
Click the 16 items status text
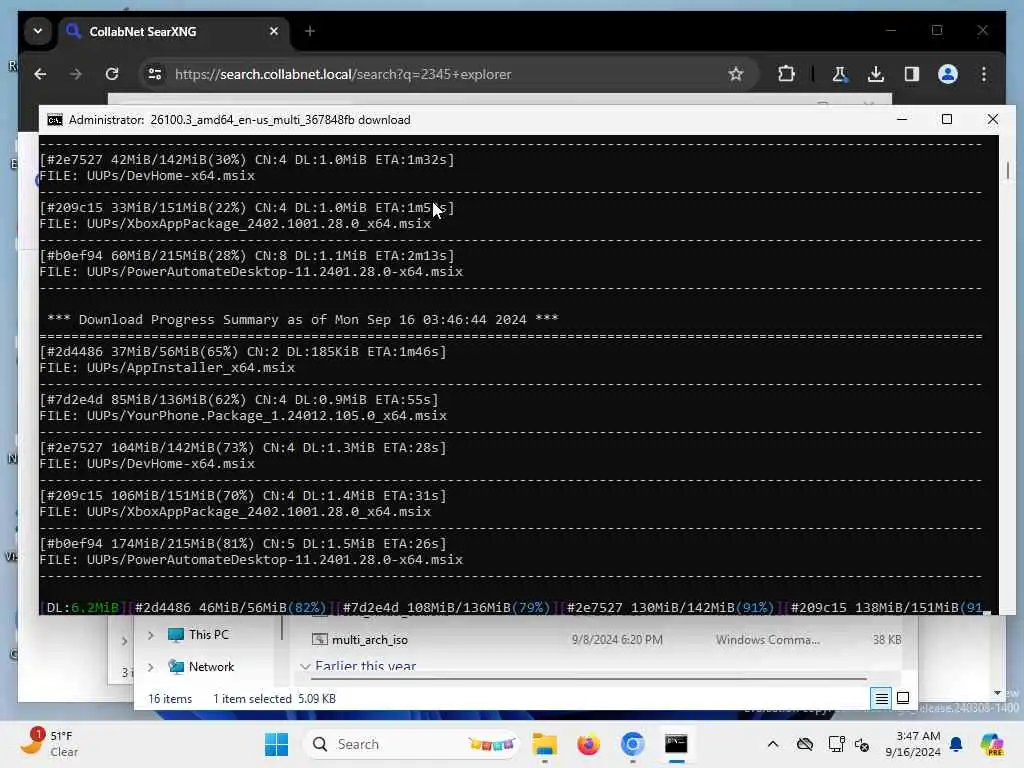click(170, 699)
